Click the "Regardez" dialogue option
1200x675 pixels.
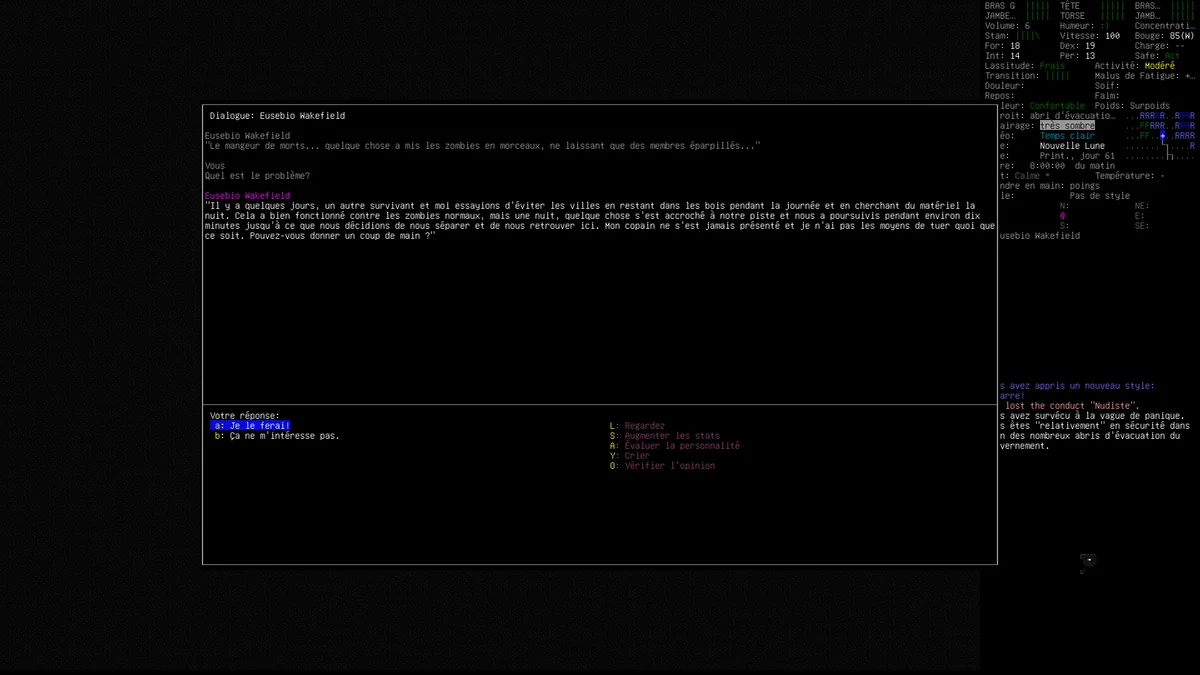pyautogui.click(x=643, y=426)
